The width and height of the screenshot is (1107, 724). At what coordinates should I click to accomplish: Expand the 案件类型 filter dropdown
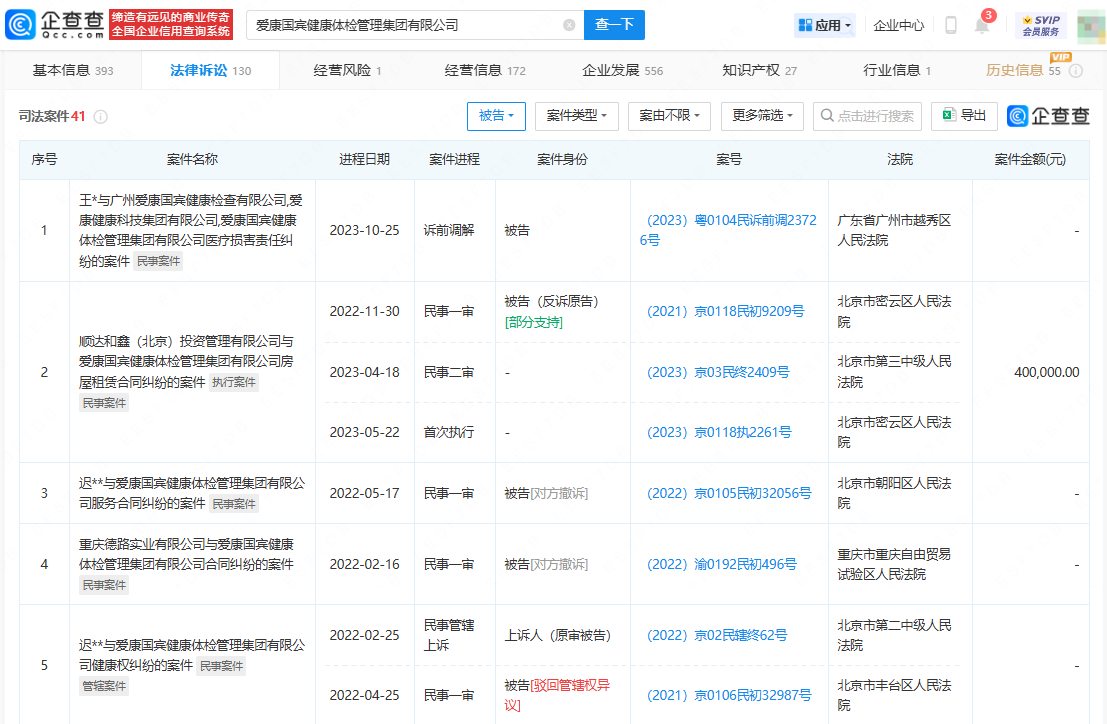pos(577,116)
